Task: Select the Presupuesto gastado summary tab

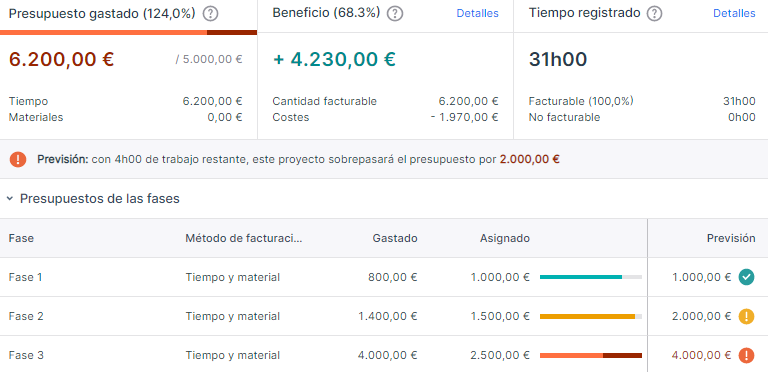Action: point(128,17)
